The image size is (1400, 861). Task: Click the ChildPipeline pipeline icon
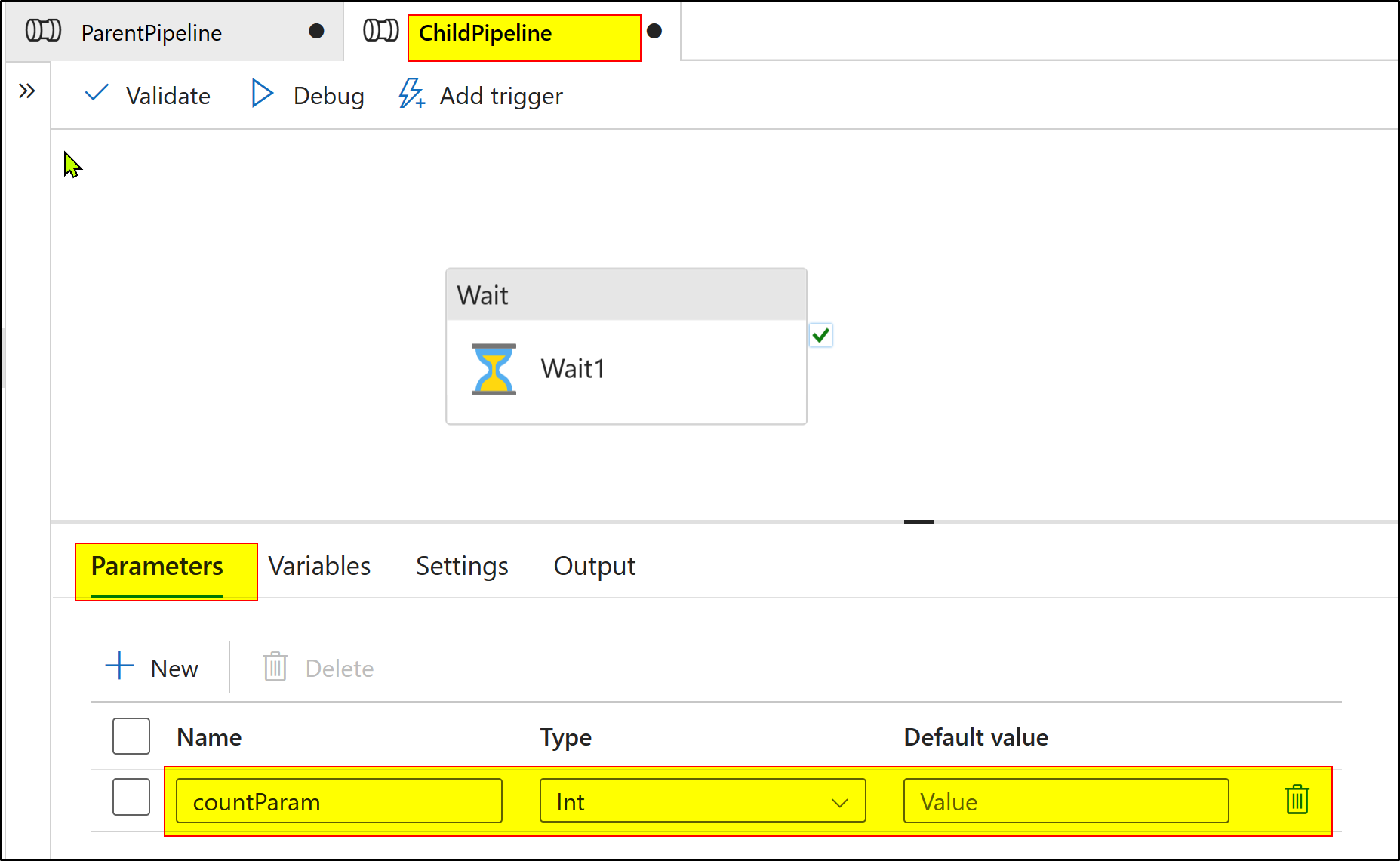point(380,31)
